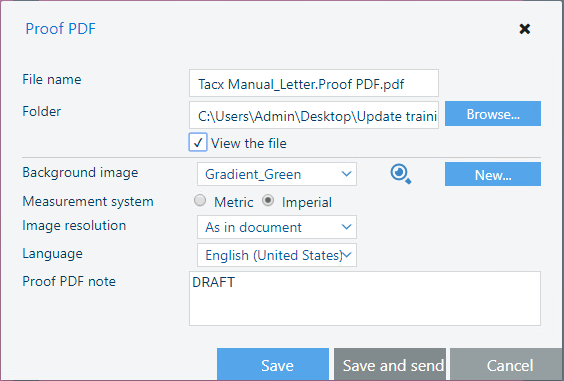Image resolution: width=564 pixels, height=381 pixels.
Task: Click Browse to choose a folder
Action: coord(493,114)
